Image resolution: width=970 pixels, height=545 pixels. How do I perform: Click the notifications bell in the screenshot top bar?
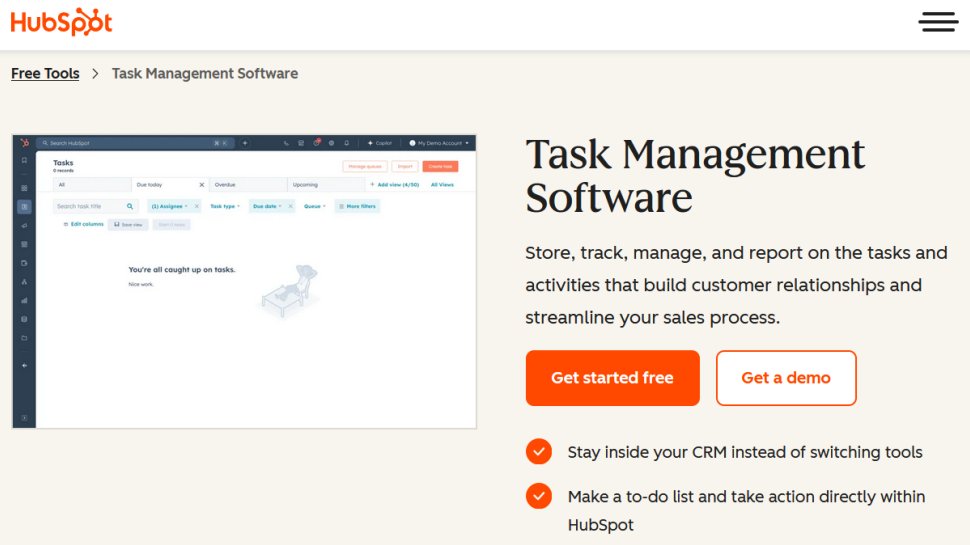[346, 143]
